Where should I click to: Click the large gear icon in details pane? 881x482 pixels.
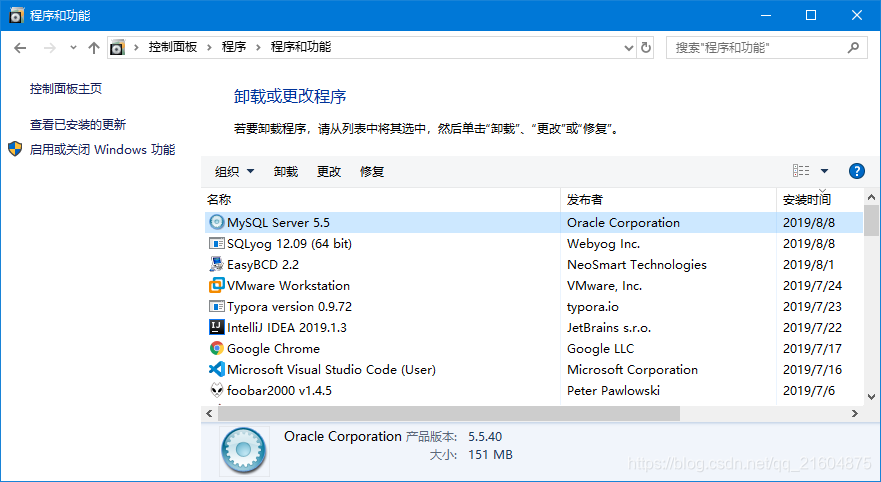click(243, 450)
